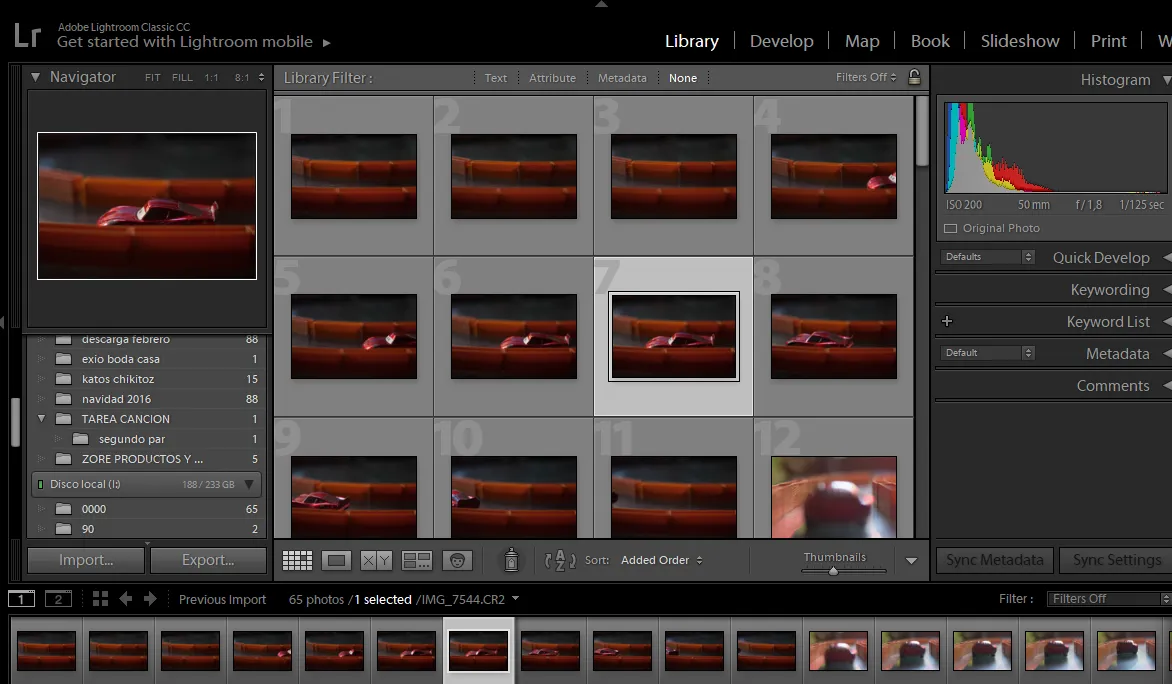Select the Painter spray can tool
1172x684 pixels.
tap(511, 559)
